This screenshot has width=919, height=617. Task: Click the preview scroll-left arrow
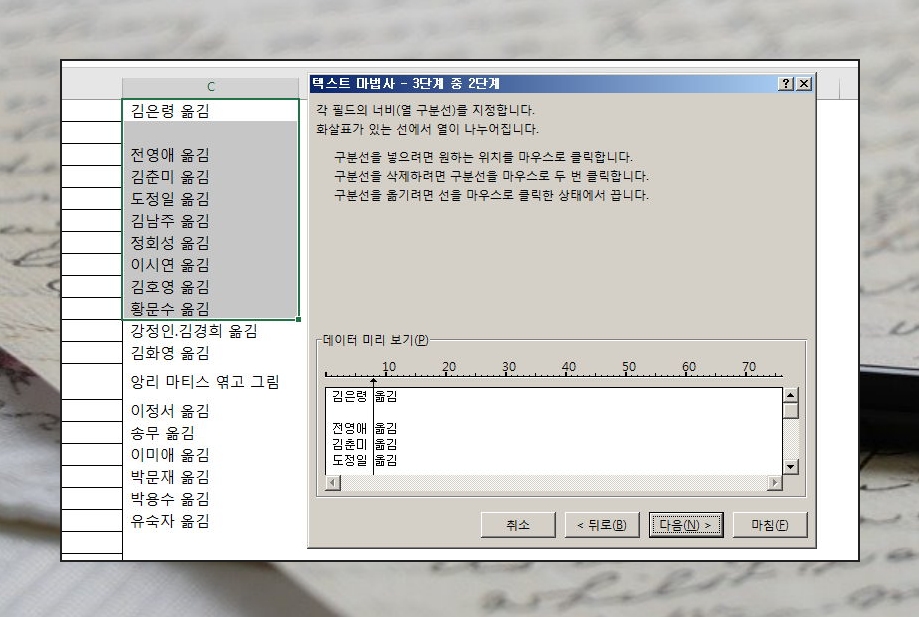[332, 482]
